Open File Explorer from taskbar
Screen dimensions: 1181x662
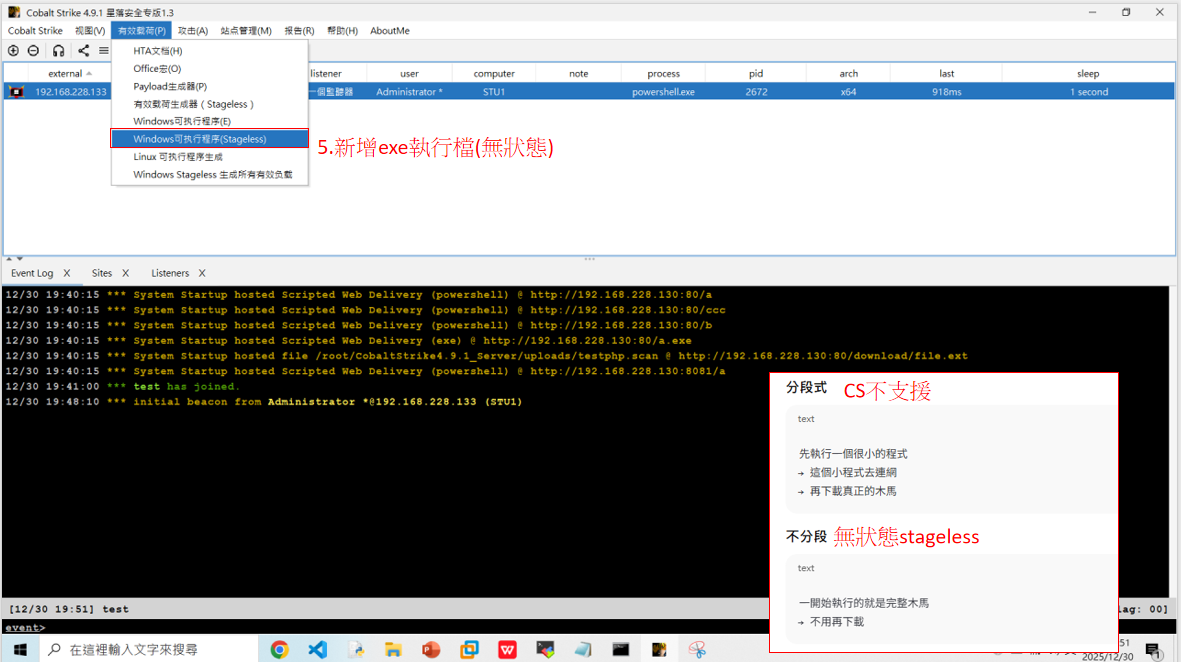pyautogui.click(x=393, y=649)
